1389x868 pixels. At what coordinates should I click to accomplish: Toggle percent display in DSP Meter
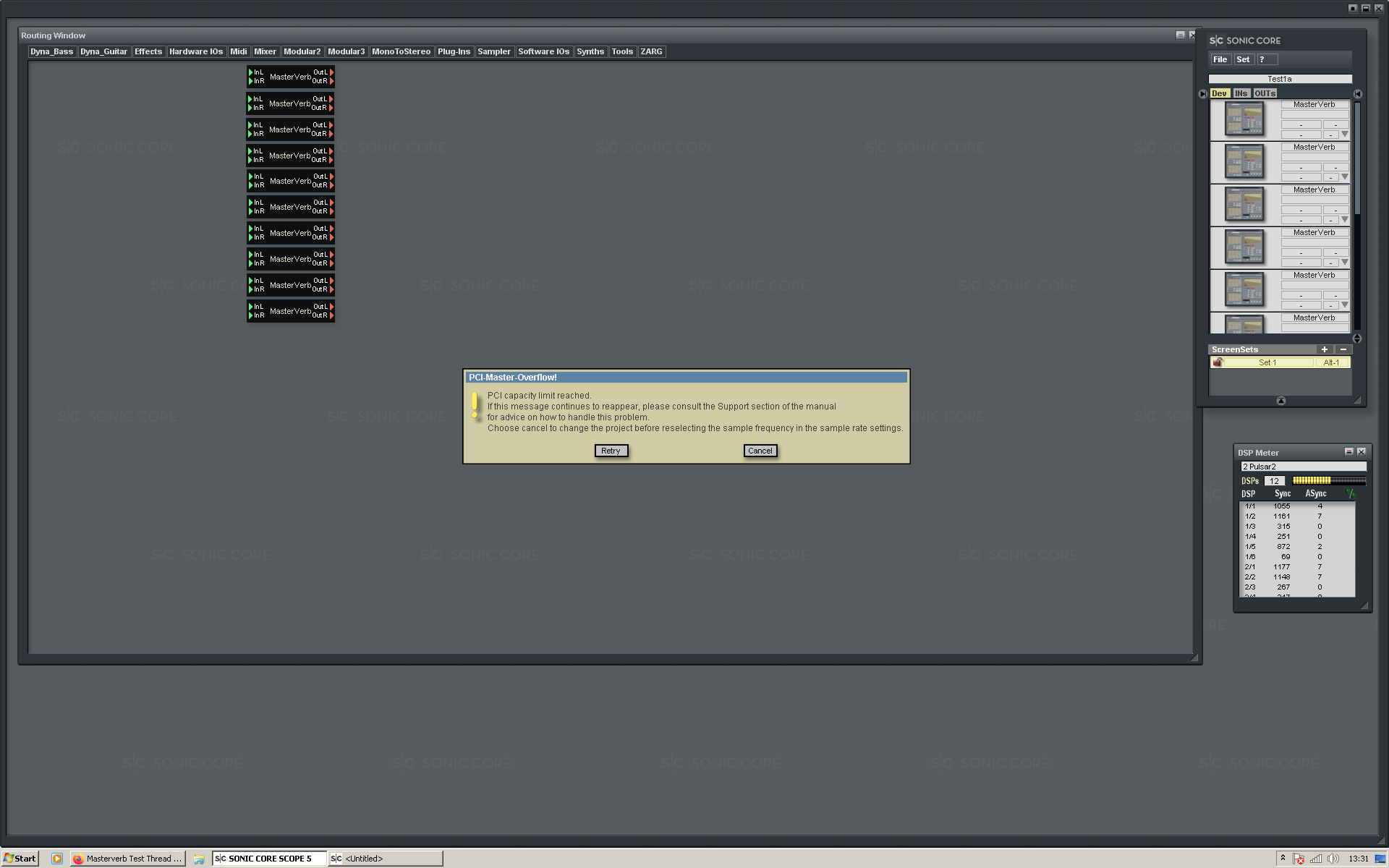pos(1350,493)
